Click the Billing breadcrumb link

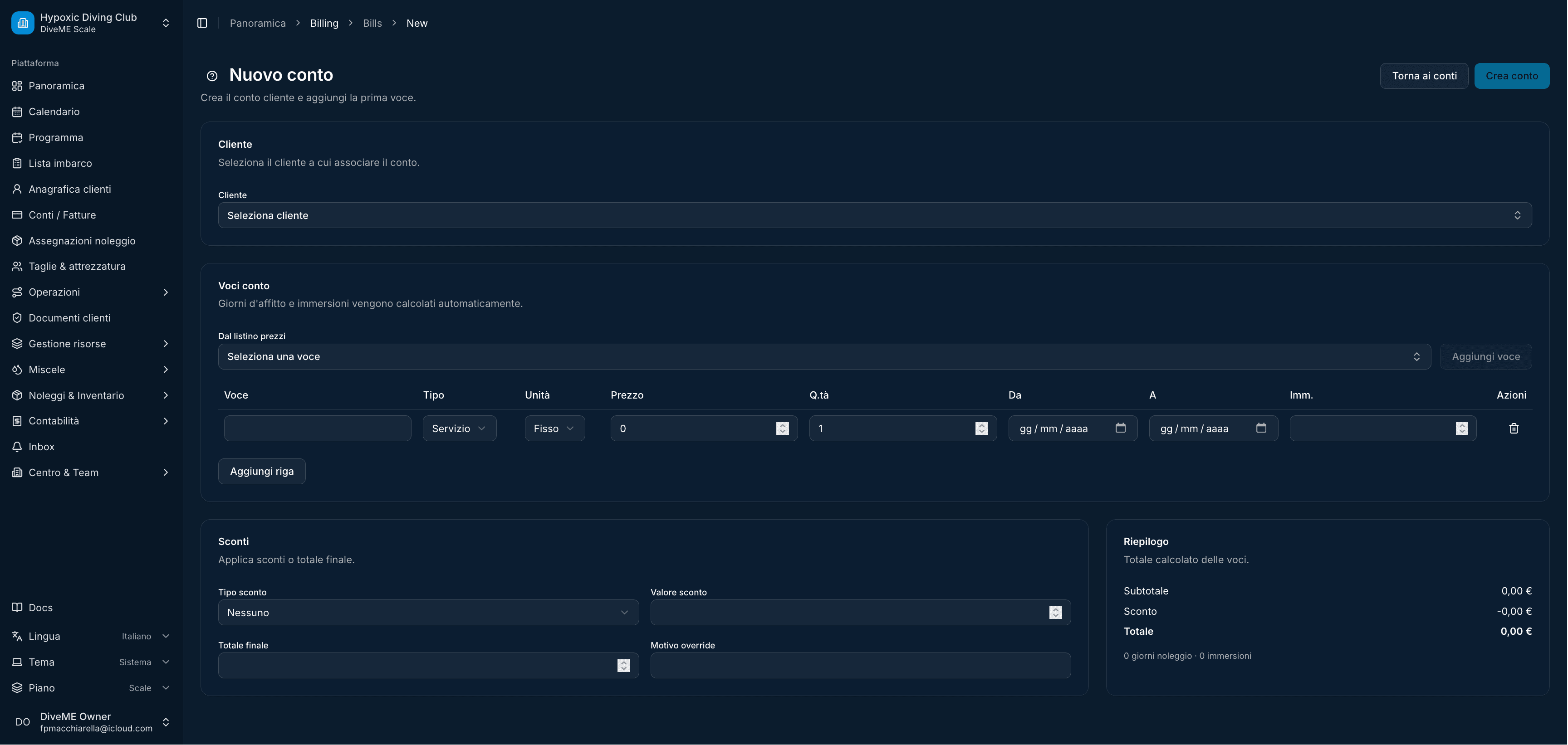click(x=324, y=23)
